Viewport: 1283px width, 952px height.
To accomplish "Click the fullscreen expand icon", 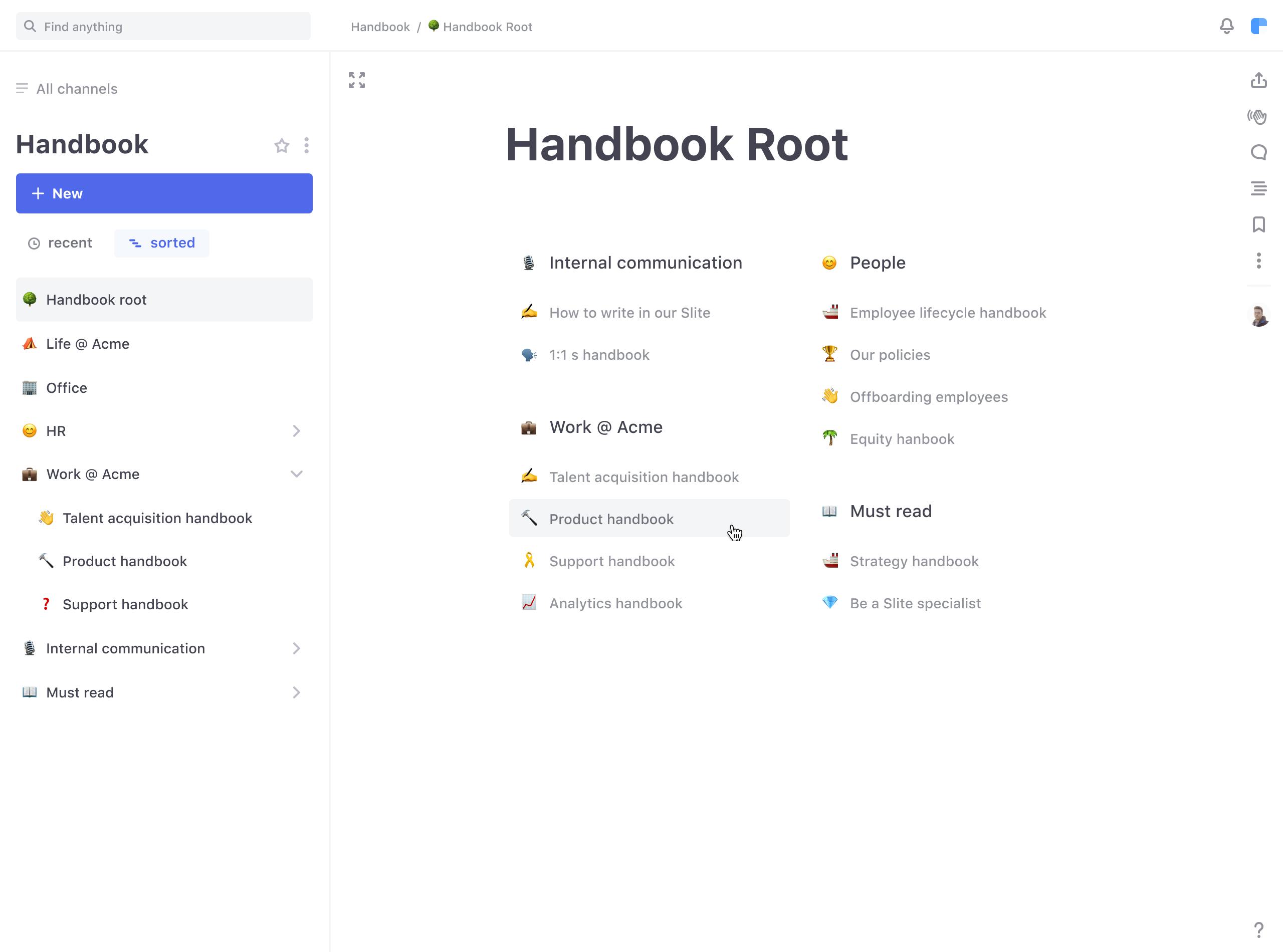I will (357, 80).
